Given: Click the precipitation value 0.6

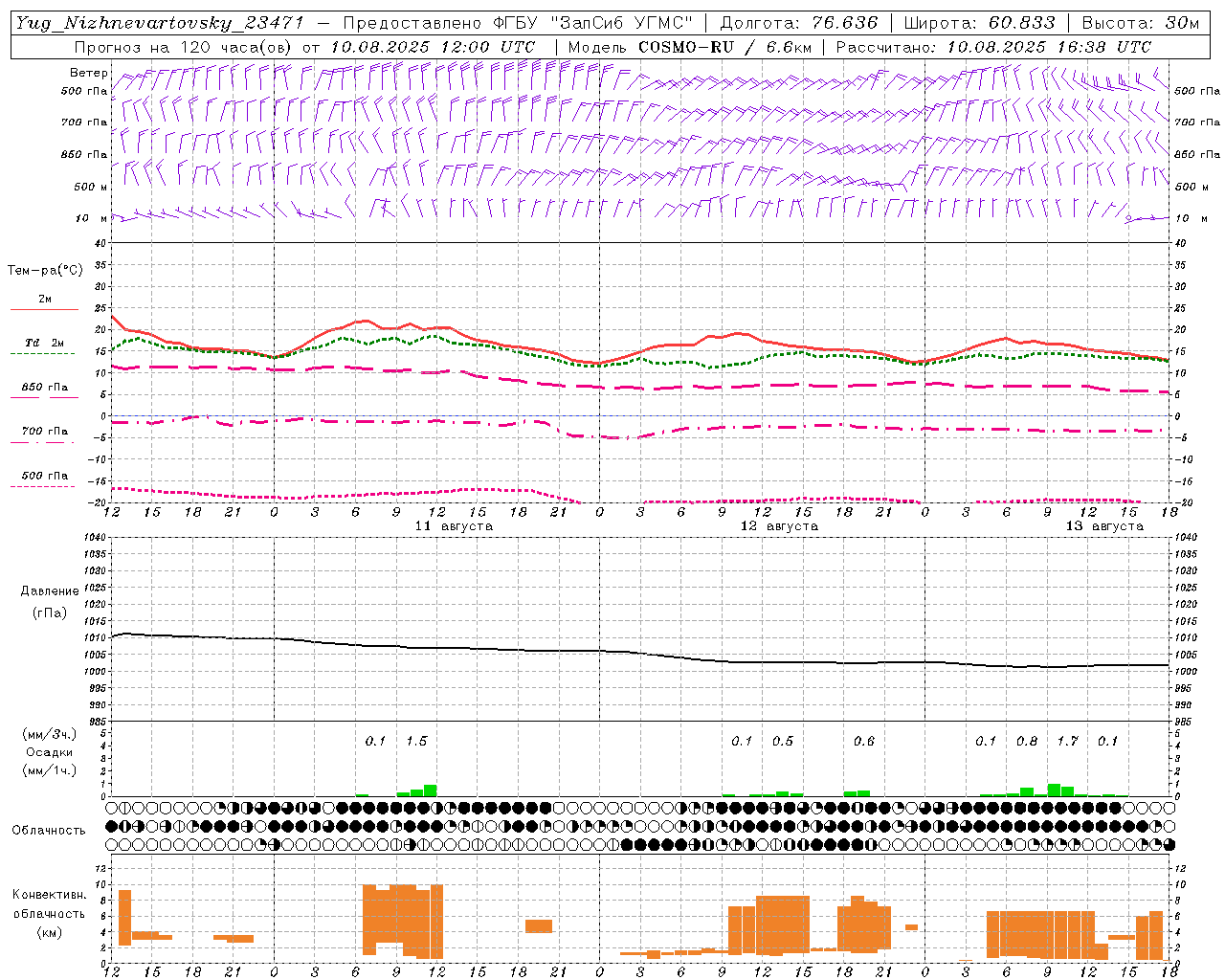Looking at the screenshot, I should [x=864, y=741].
